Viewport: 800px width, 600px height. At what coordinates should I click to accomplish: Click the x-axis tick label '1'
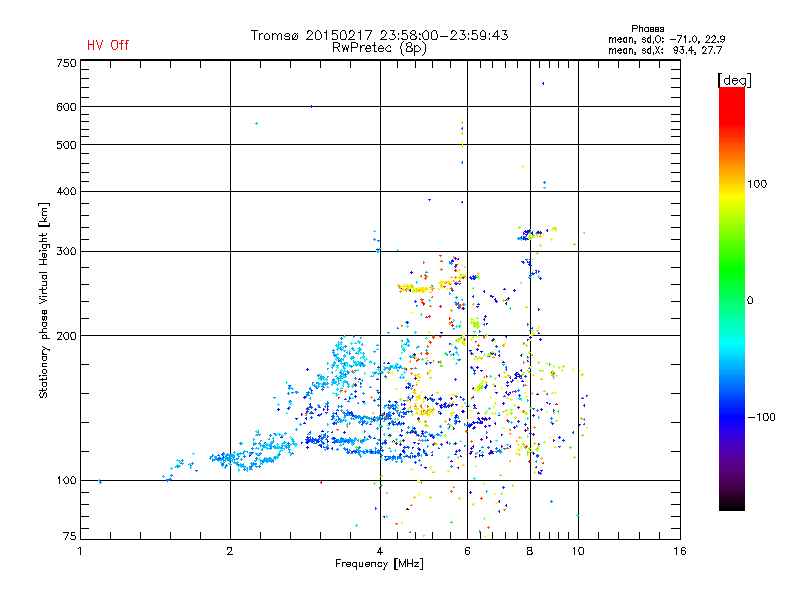pyautogui.click(x=80, y=551)
